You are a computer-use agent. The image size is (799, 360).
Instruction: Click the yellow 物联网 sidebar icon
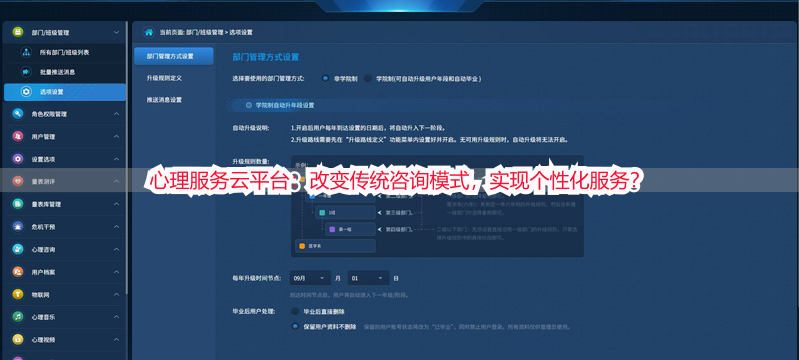point(18,294)
